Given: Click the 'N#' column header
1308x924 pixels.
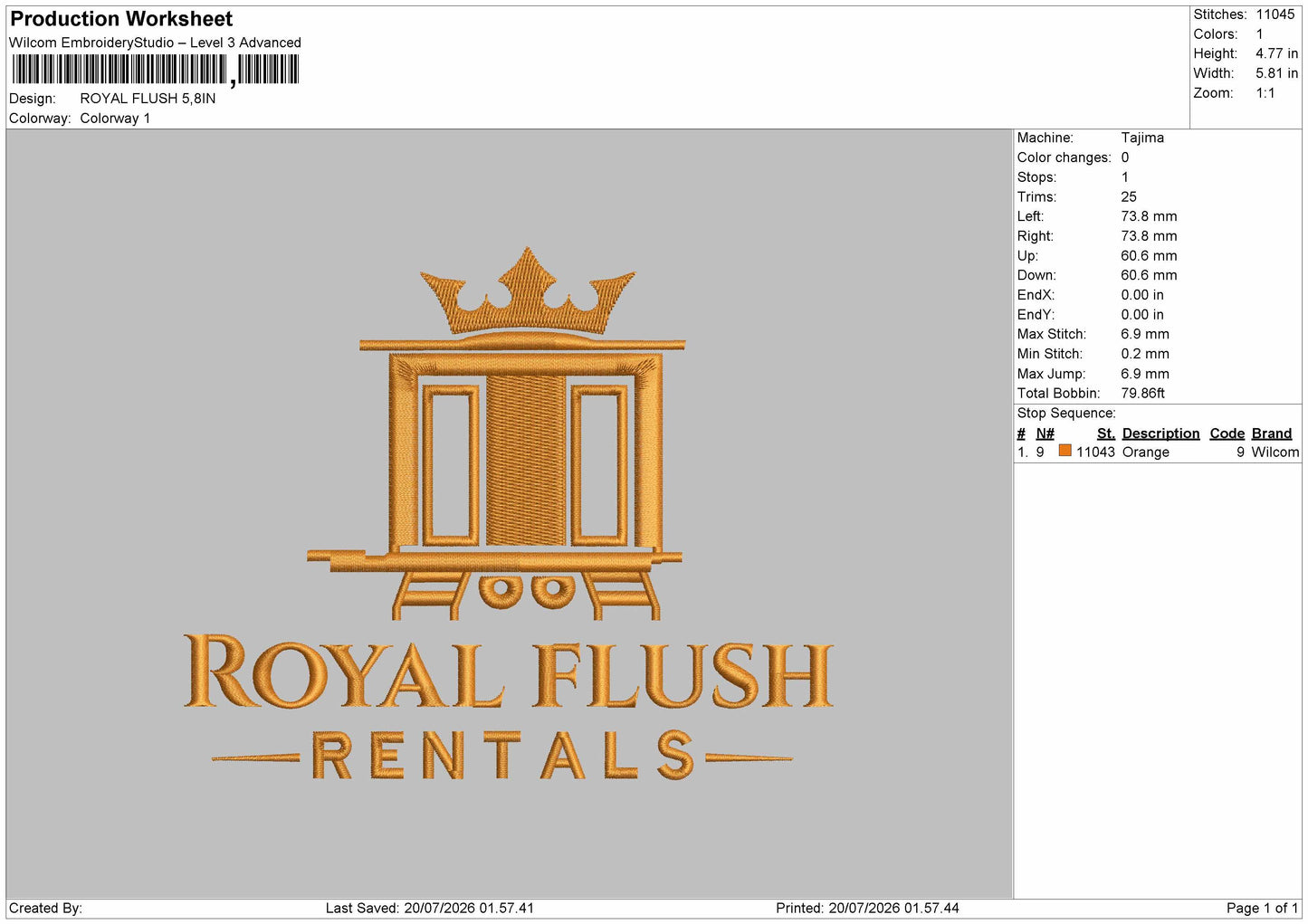Looking at the screenshot, I should 1045,433.
